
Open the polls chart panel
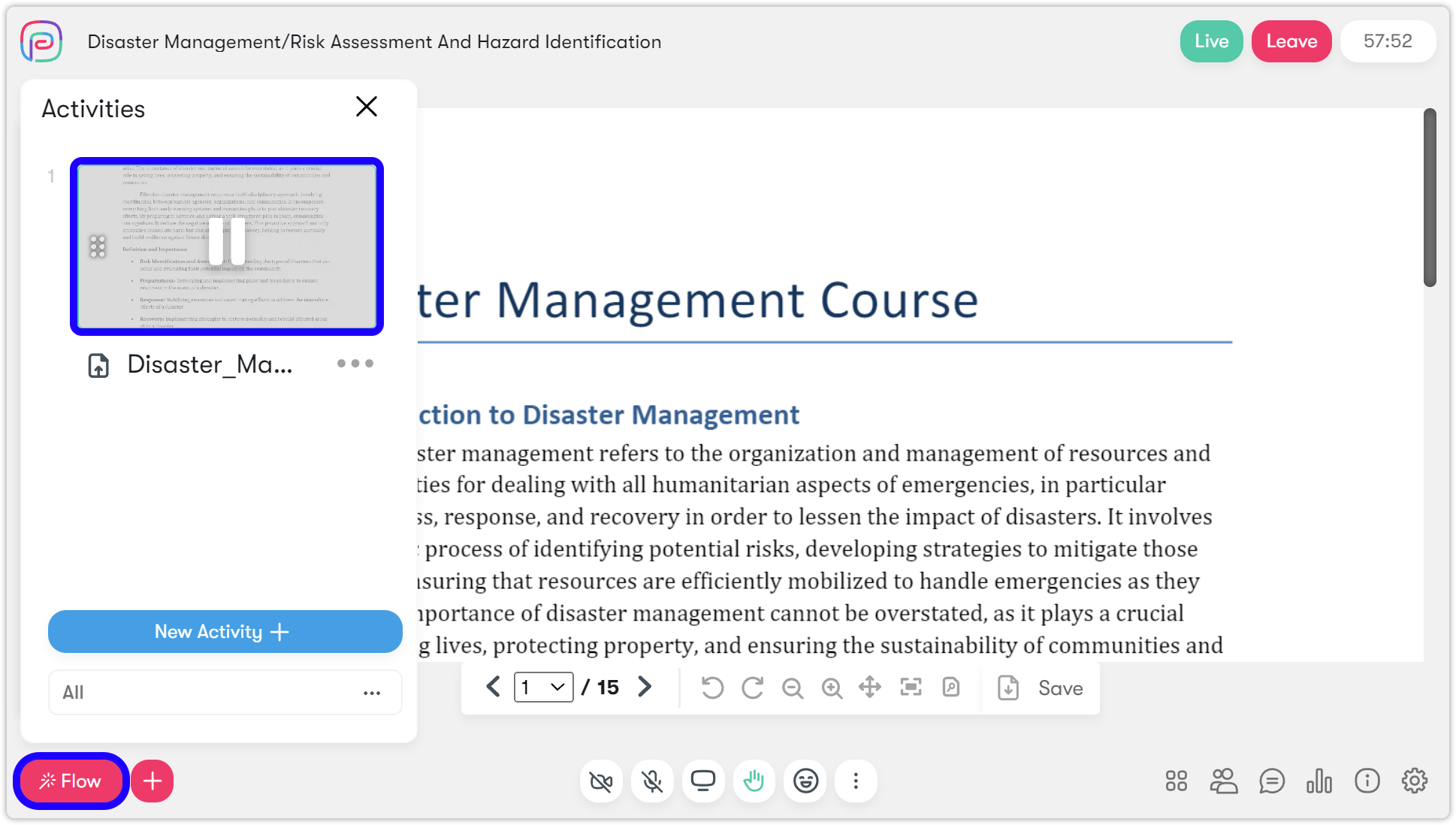(x=1319, y=781)
